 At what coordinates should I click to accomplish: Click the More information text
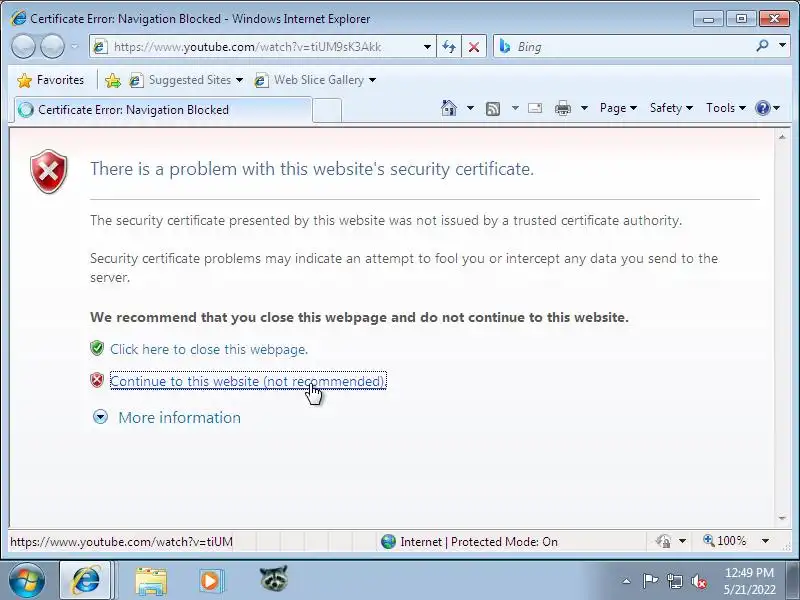pyautogui.click(x=180, y=418)
